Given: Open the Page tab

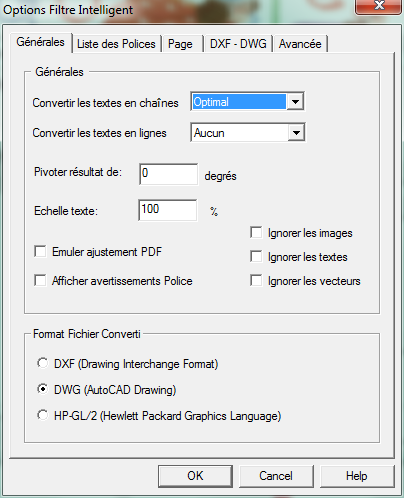Looking at the screenshot, I should (182, 44).
